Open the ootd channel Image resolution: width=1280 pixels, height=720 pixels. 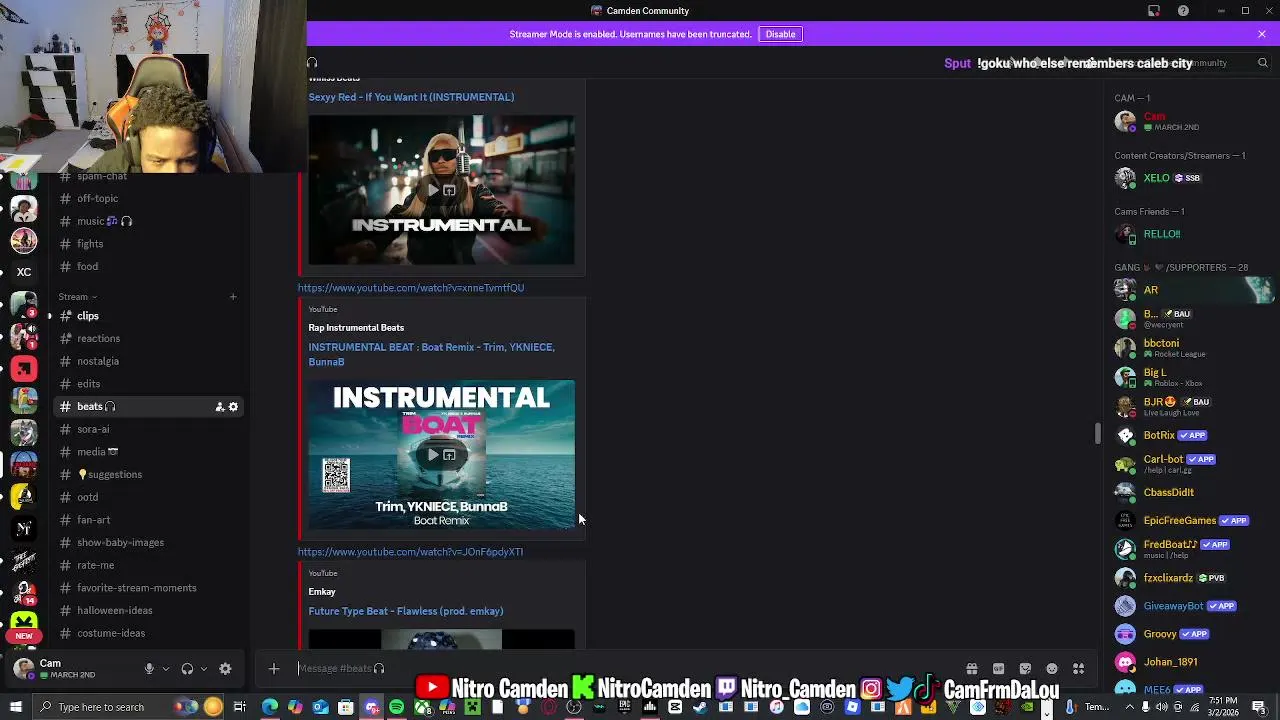[150, 497]
